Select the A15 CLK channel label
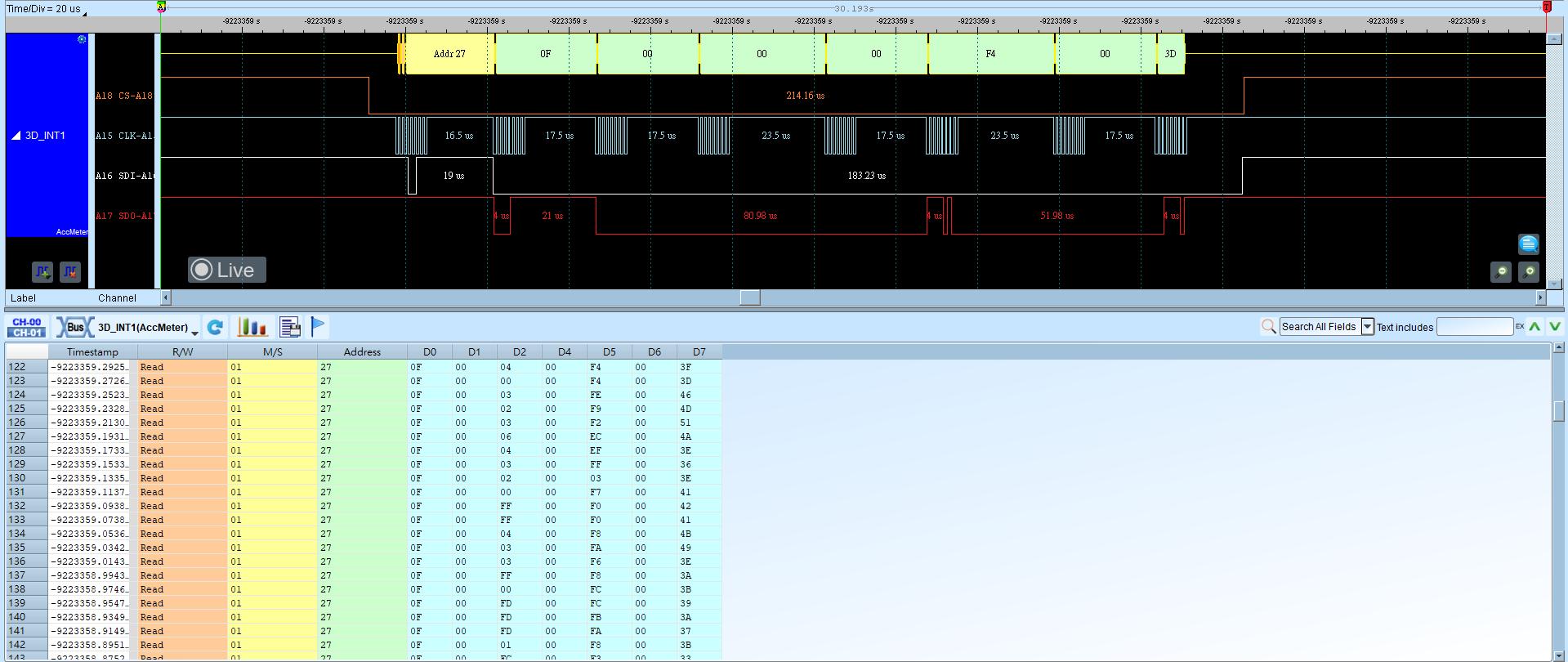This screenshot has width=1568, height=662. (124, 136)
